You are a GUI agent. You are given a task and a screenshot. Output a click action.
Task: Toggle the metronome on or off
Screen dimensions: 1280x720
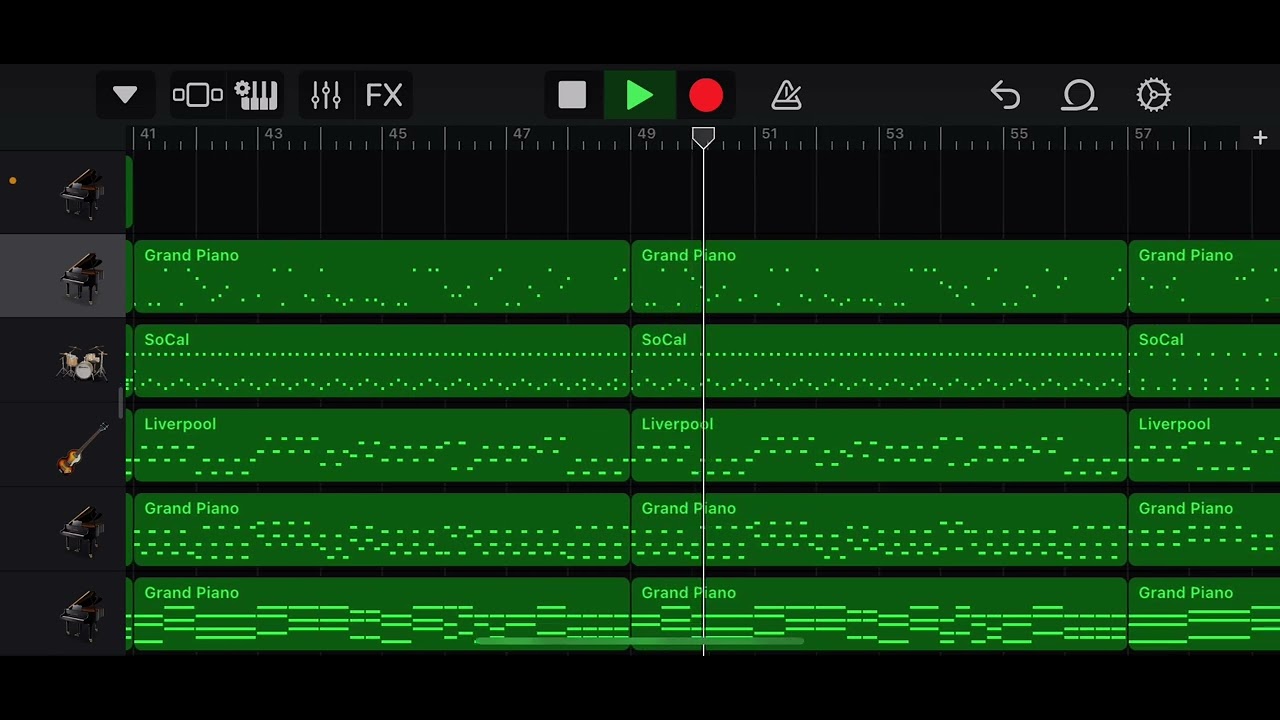[x=787, y=95]
